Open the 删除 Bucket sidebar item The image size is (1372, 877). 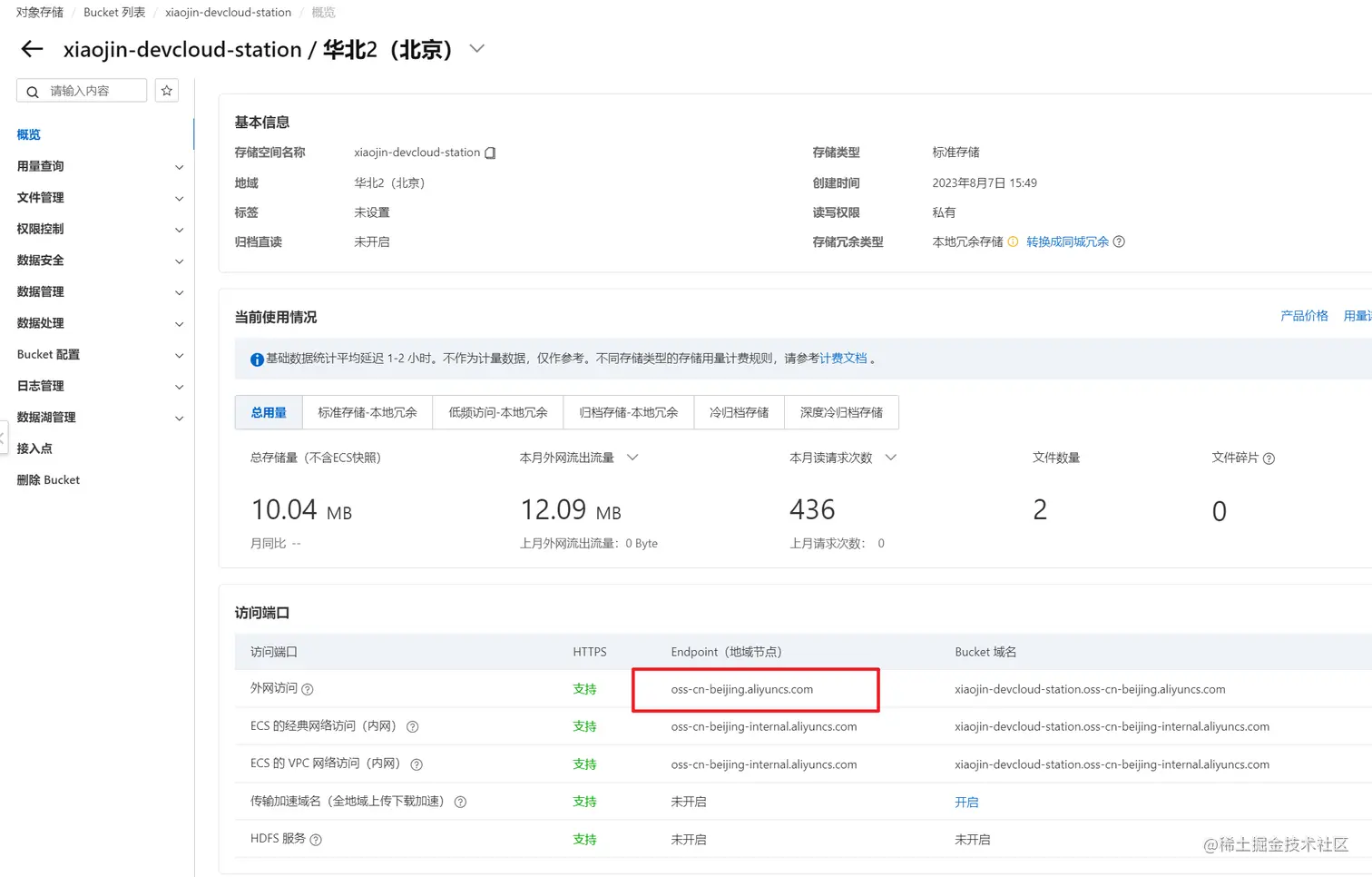48,480
